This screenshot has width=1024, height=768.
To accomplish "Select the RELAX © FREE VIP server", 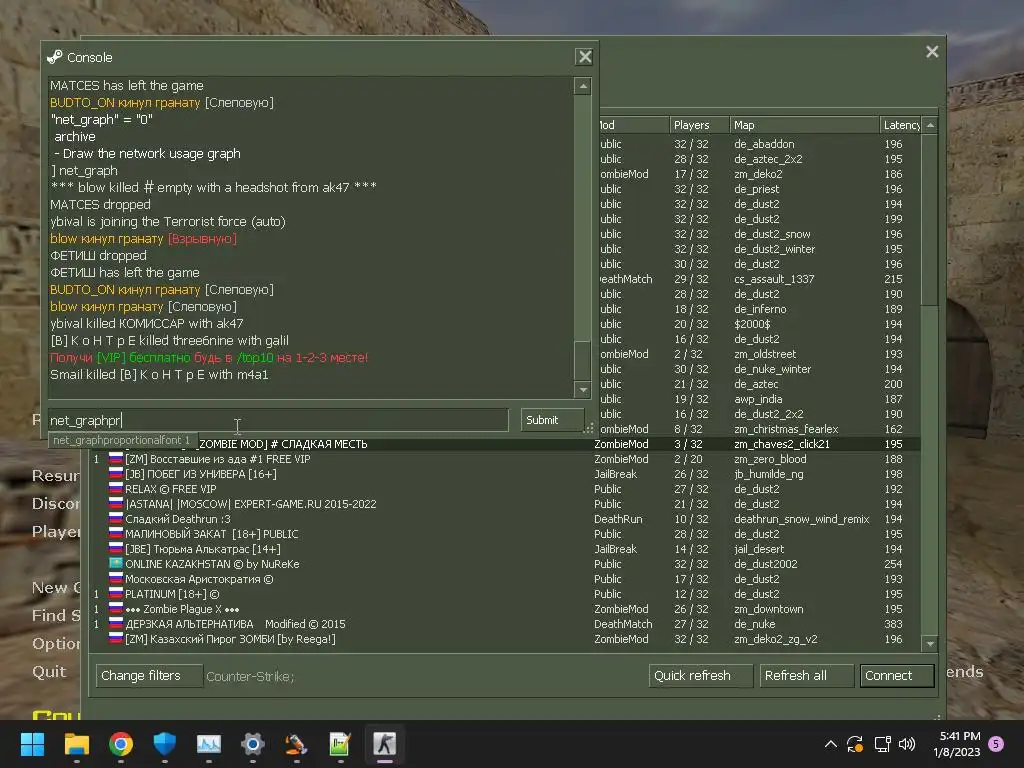I will (506, 489).
